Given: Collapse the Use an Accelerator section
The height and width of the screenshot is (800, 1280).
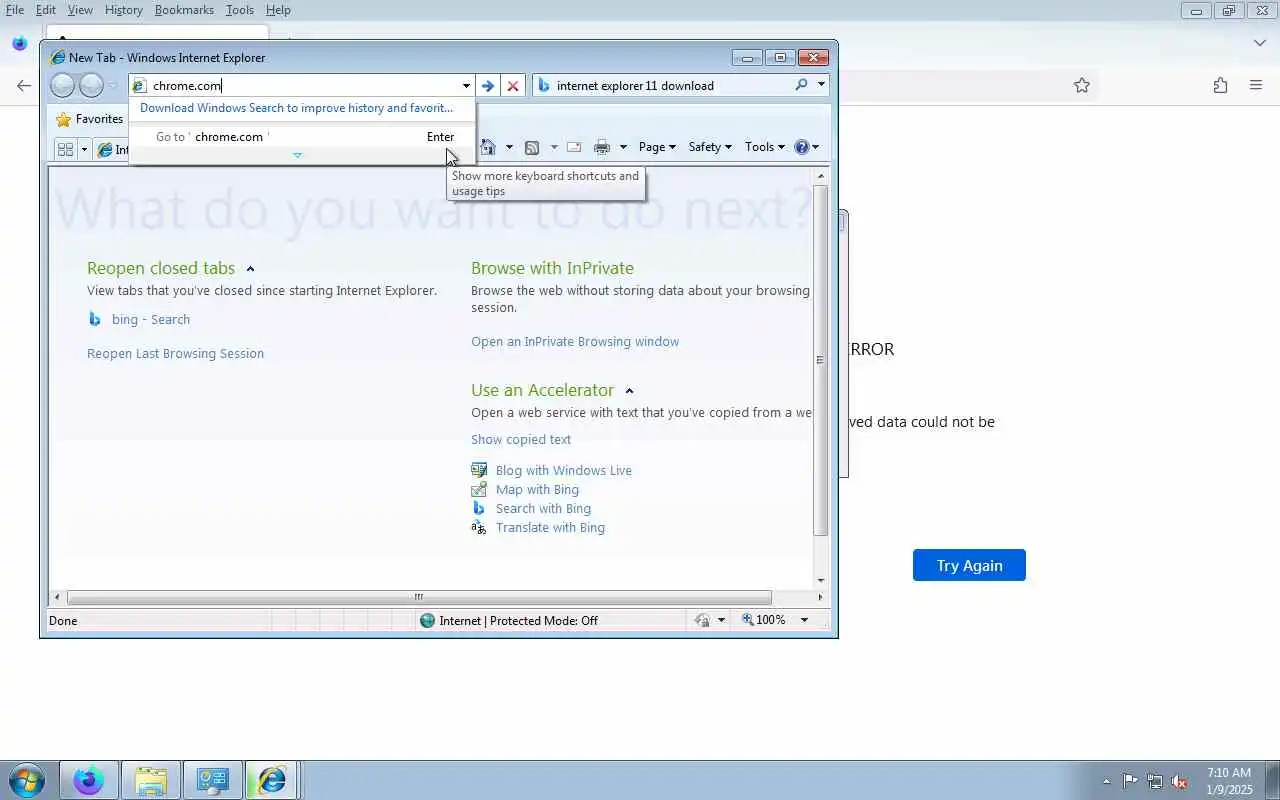Looking at the screenshot, I should tap(629, 391).
